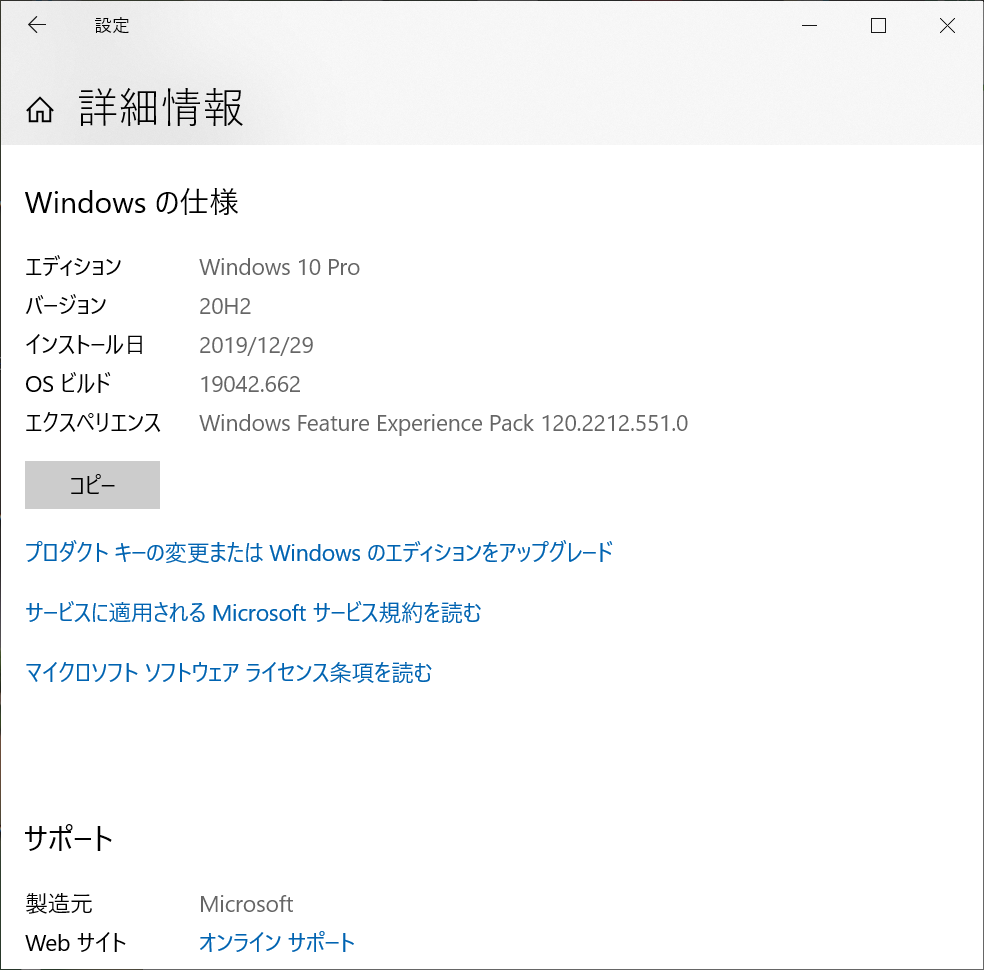
Task: Click the バージョン label
Action: pyautogui.click(x=66, y=306)
